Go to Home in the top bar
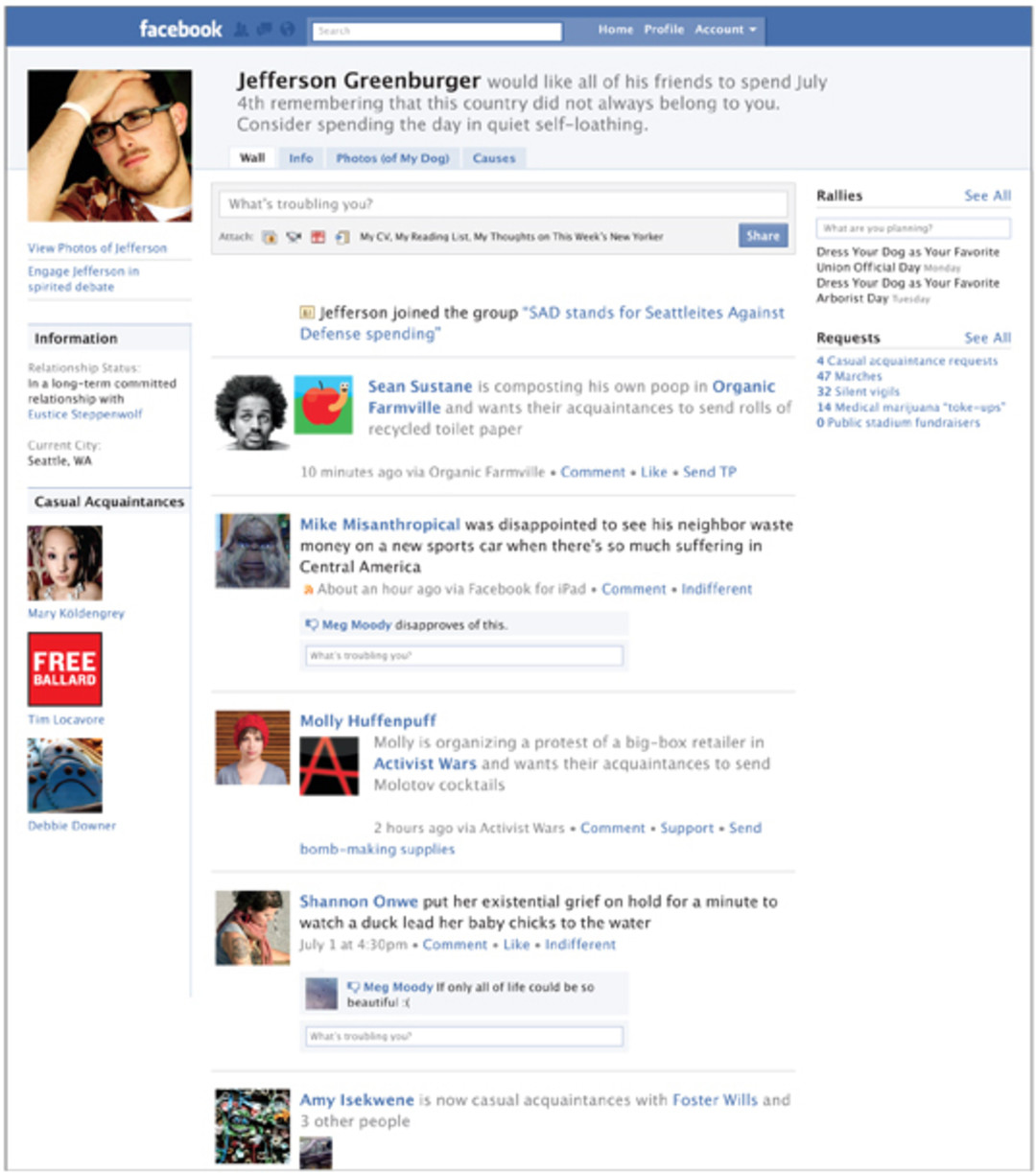Viewport: 1036px width, 1173px height. tap(615, 30)
